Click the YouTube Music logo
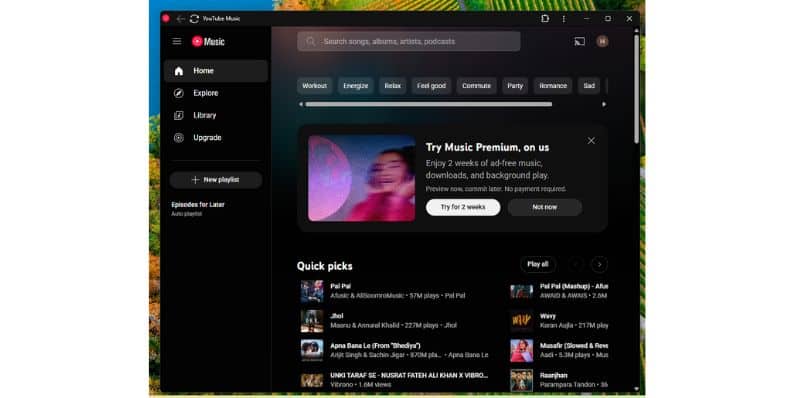Image resolution: width=794 pixels, height=398 pixels. click(208, 42)
